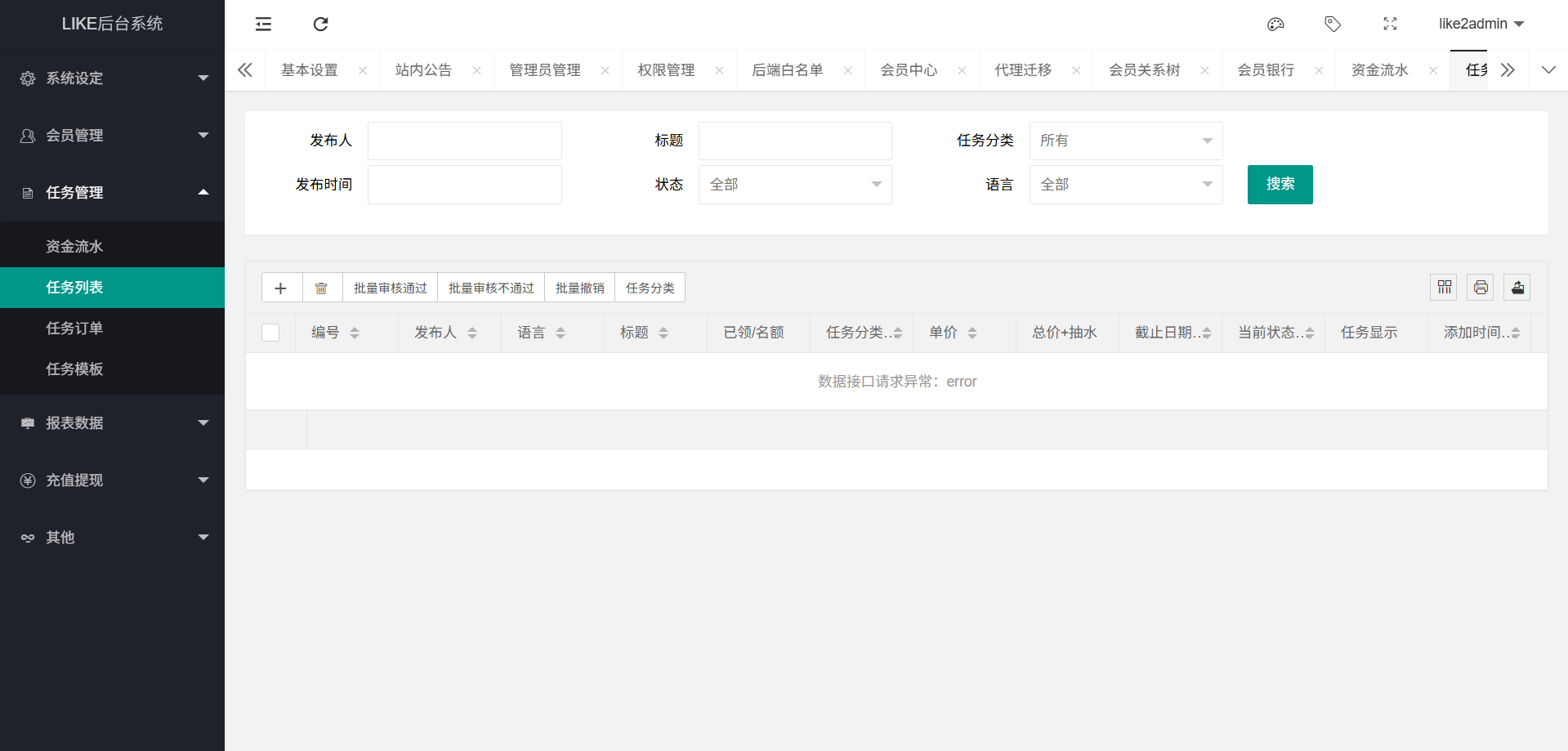
Task: Open 任务订单 in sidebar submenu
Action: pyautogui.click(x=112, y=329)
